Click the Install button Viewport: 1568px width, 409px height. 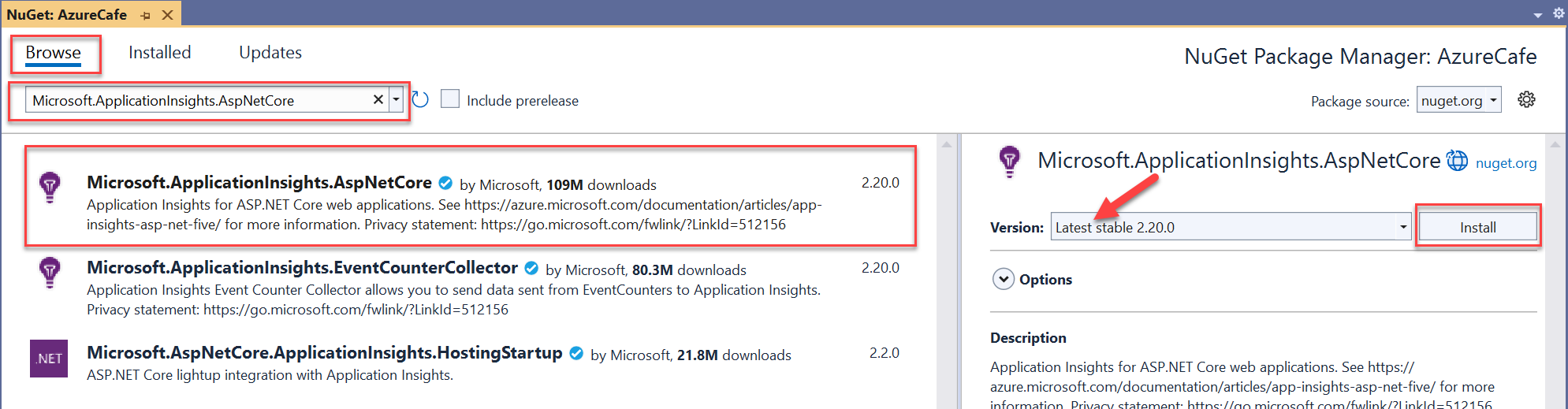point(1477,227)
